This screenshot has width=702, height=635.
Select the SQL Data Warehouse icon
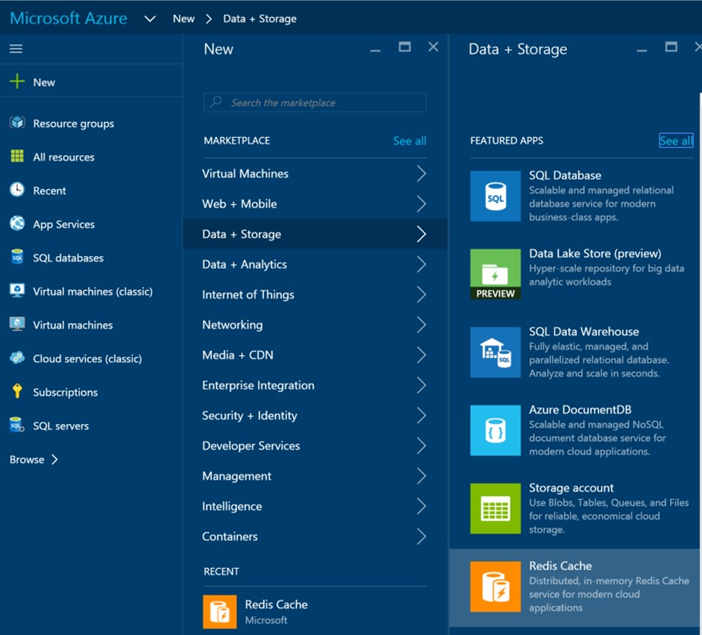tap(495, 352)
